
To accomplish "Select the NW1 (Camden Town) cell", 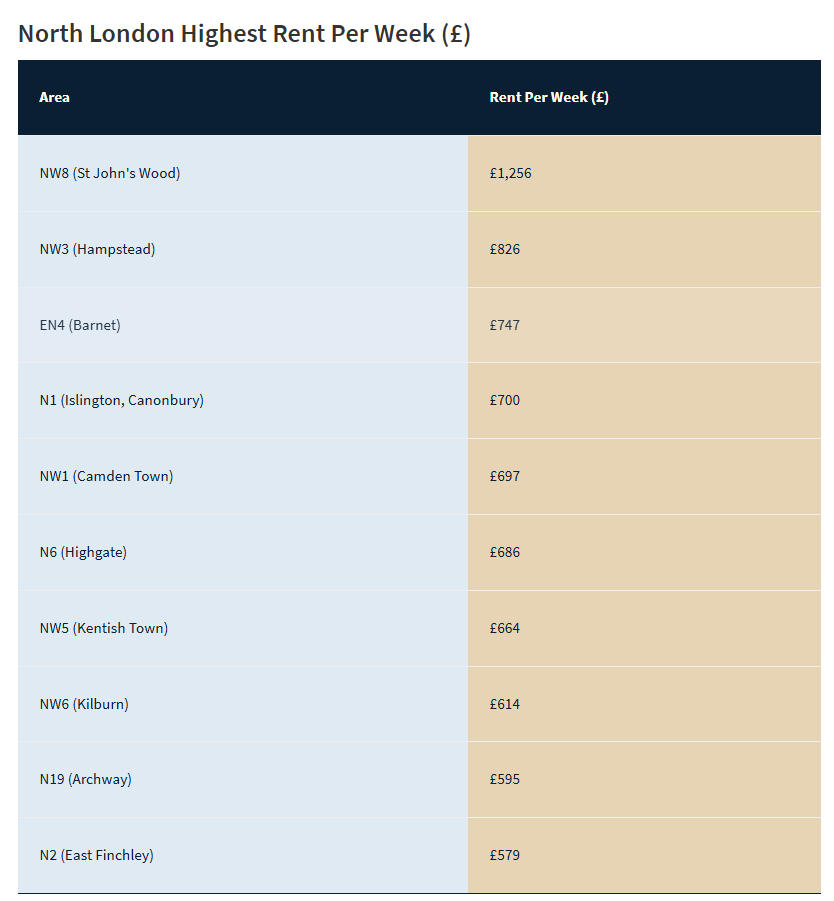I will pyautogui.click(x=243, y=476).
